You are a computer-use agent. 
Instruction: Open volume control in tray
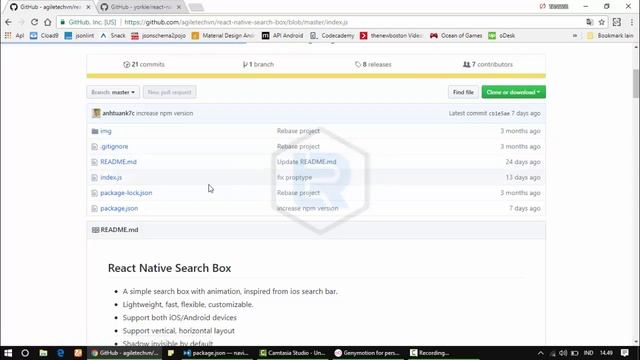(x=563, y=353)
